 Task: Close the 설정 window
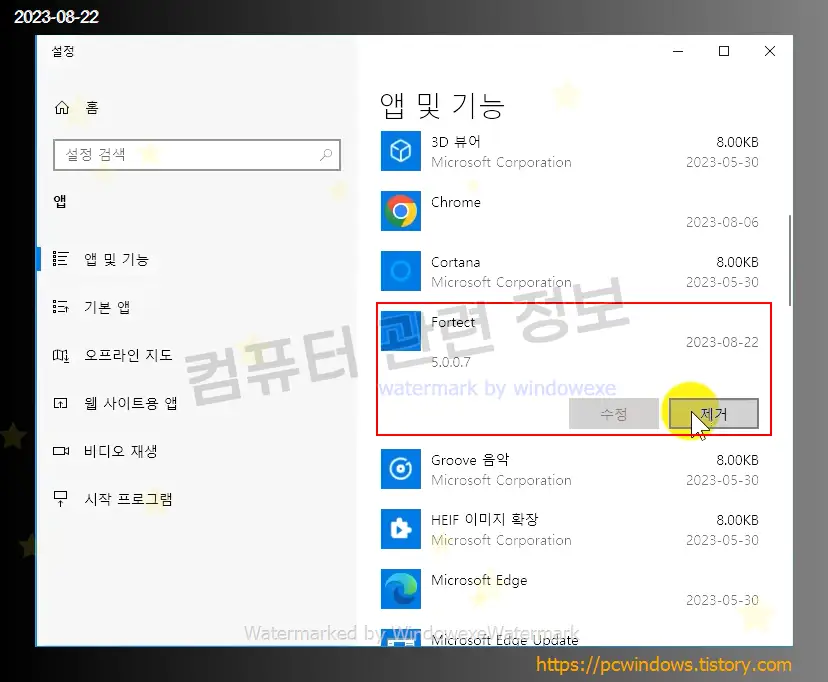[770, 51]
